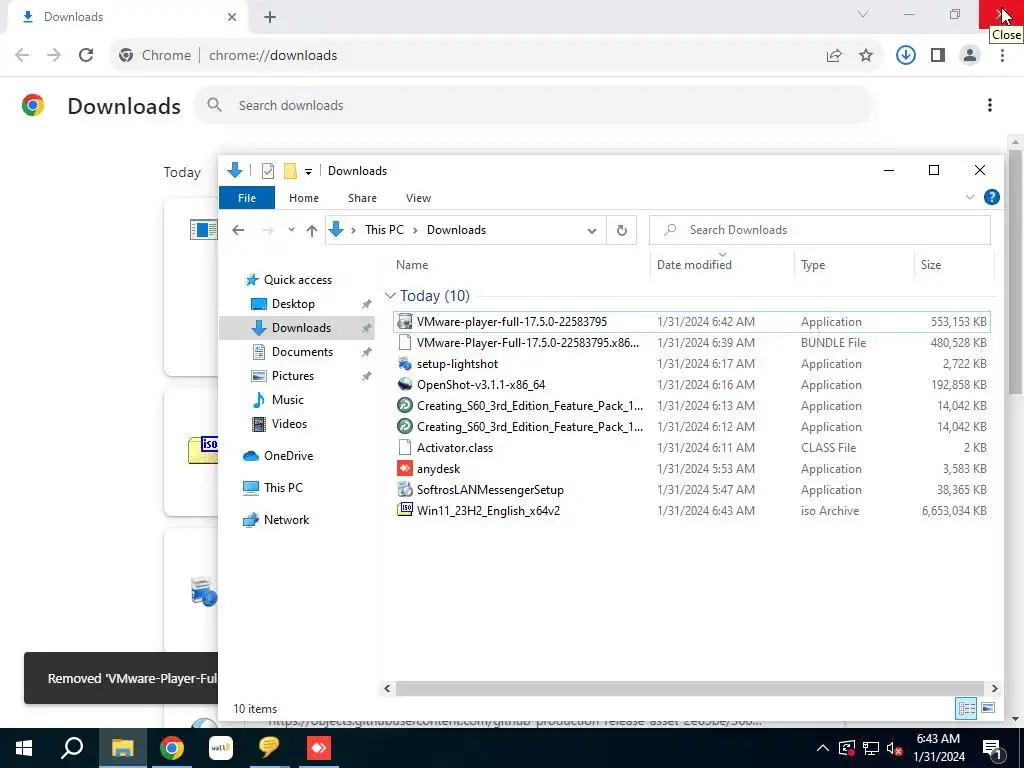
Task: Click the New folder quick access toolbar icon
Action: pyautogui.click(x=291, y=171)
